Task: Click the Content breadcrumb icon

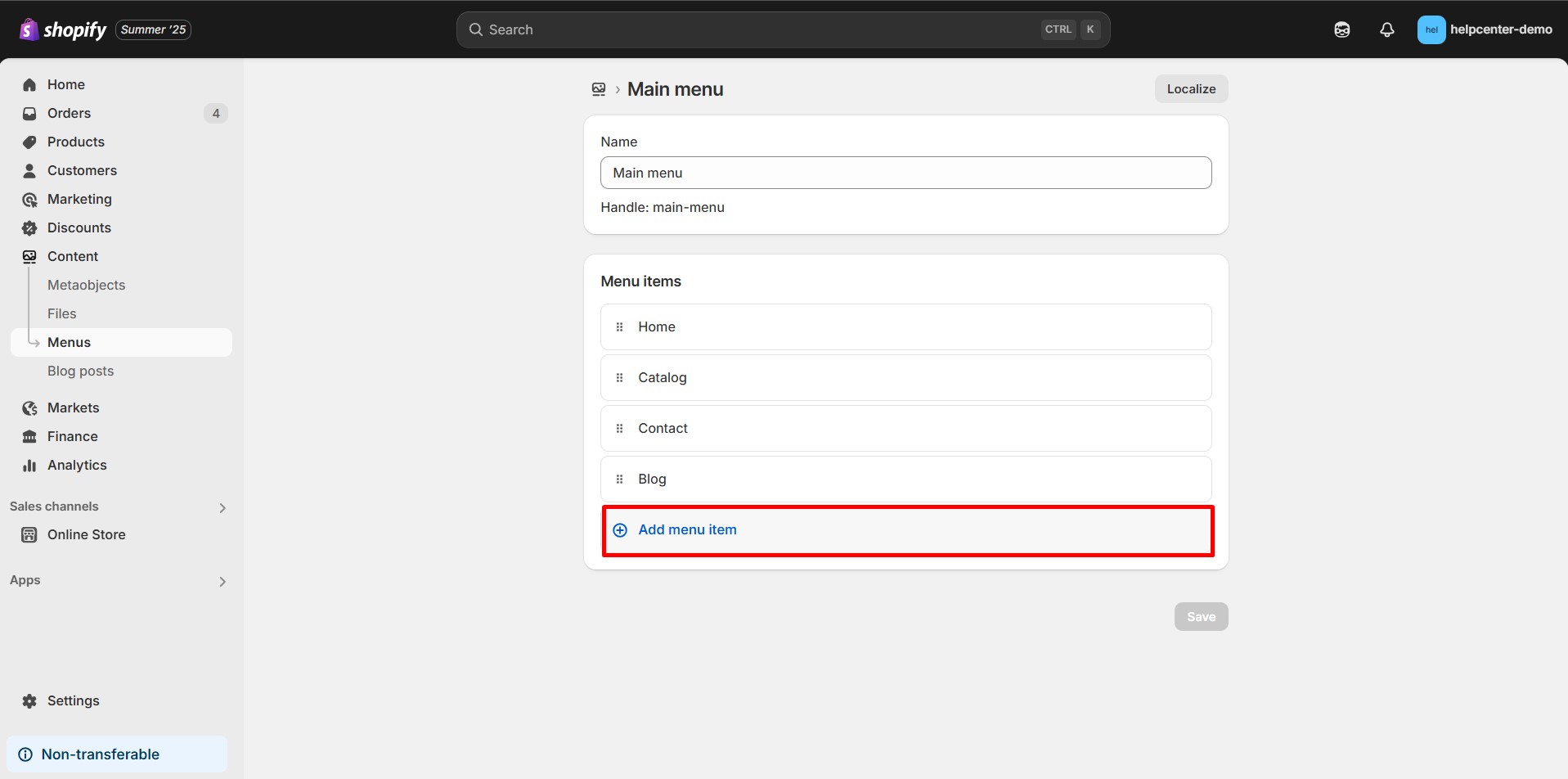Action: (599, 89)
